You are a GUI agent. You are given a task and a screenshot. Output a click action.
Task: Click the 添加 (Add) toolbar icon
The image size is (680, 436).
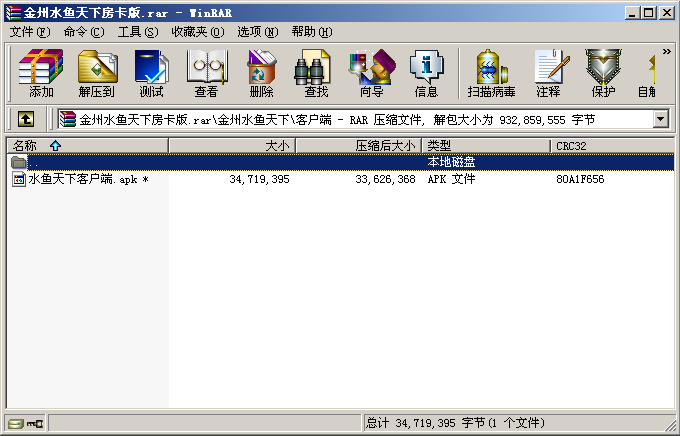tap(41, 73)
